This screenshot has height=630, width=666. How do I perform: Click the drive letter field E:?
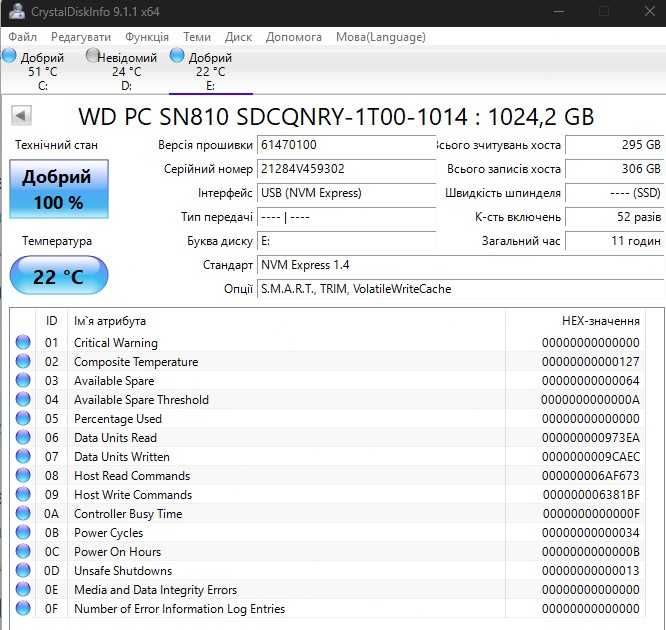point(347,241)
